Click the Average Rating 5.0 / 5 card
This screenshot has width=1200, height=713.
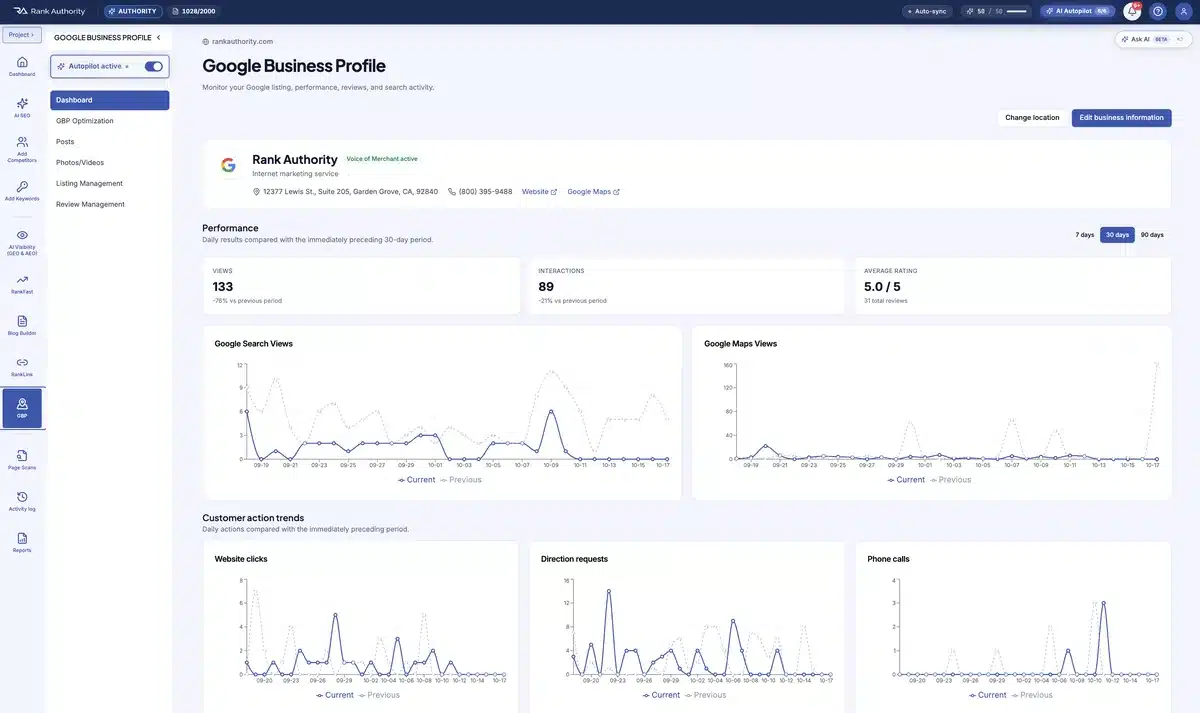pos(1012,286)
